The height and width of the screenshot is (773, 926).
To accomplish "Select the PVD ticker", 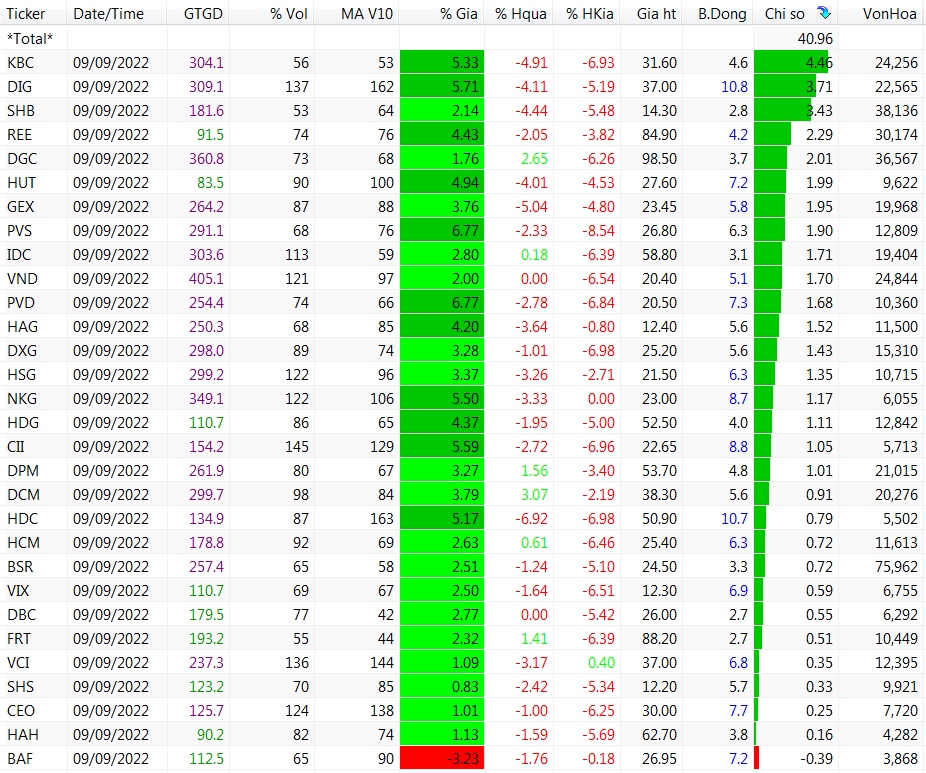I will click(21, 303).
